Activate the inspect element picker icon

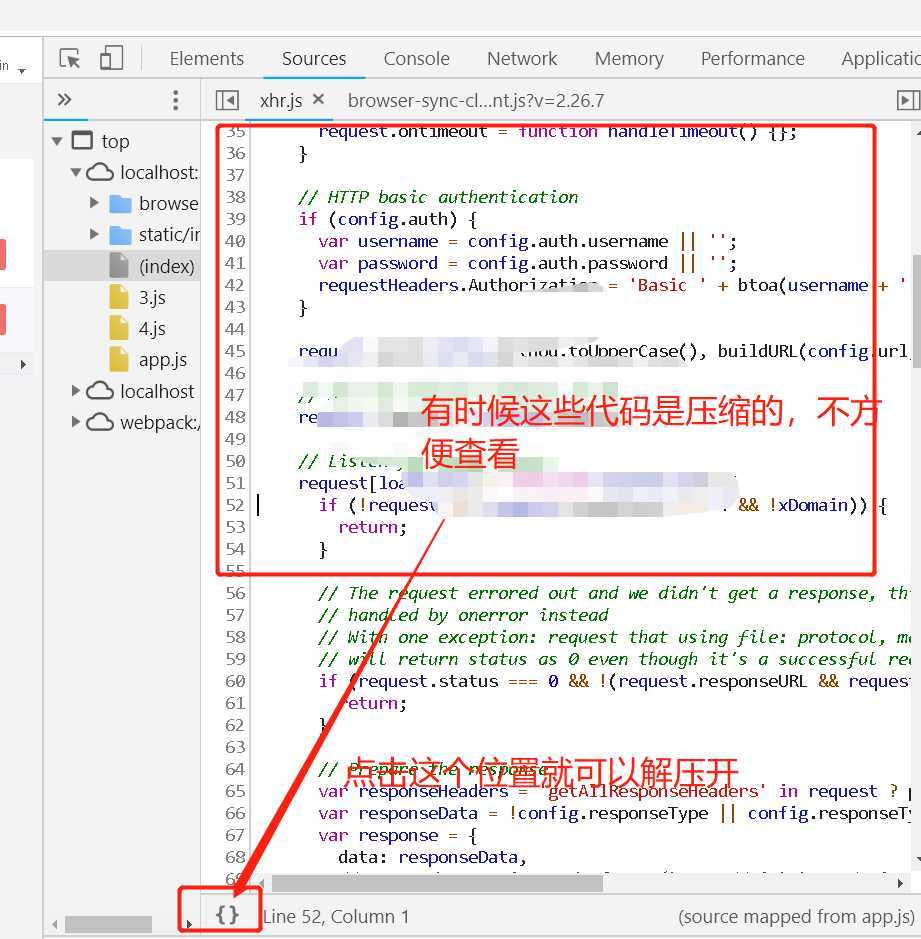click(69, 59)
